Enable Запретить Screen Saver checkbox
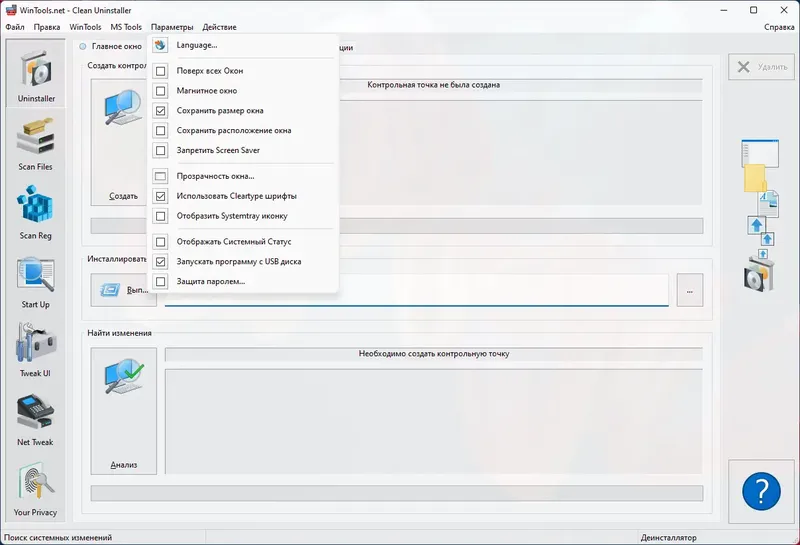800x545 pixels. pos(161,151)
